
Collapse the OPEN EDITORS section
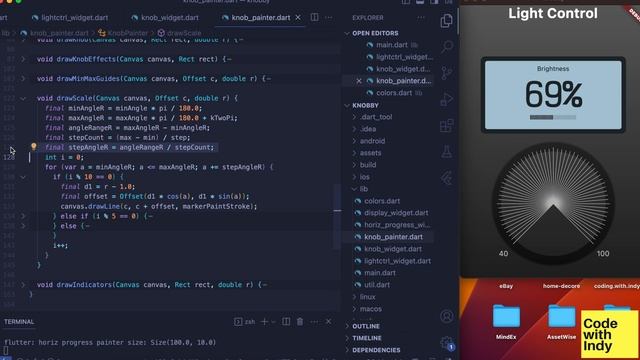[x=375, y=33]
